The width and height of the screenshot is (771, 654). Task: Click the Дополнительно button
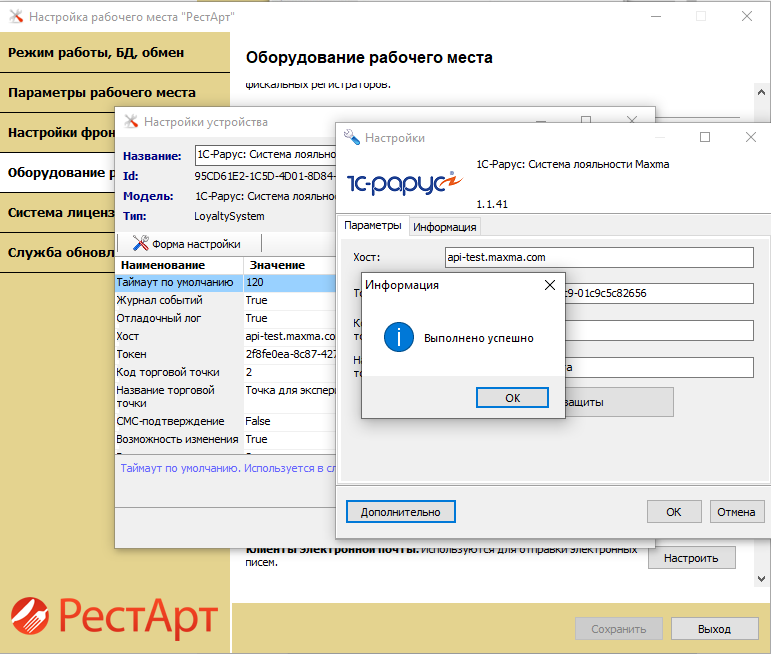coord(400,511)
